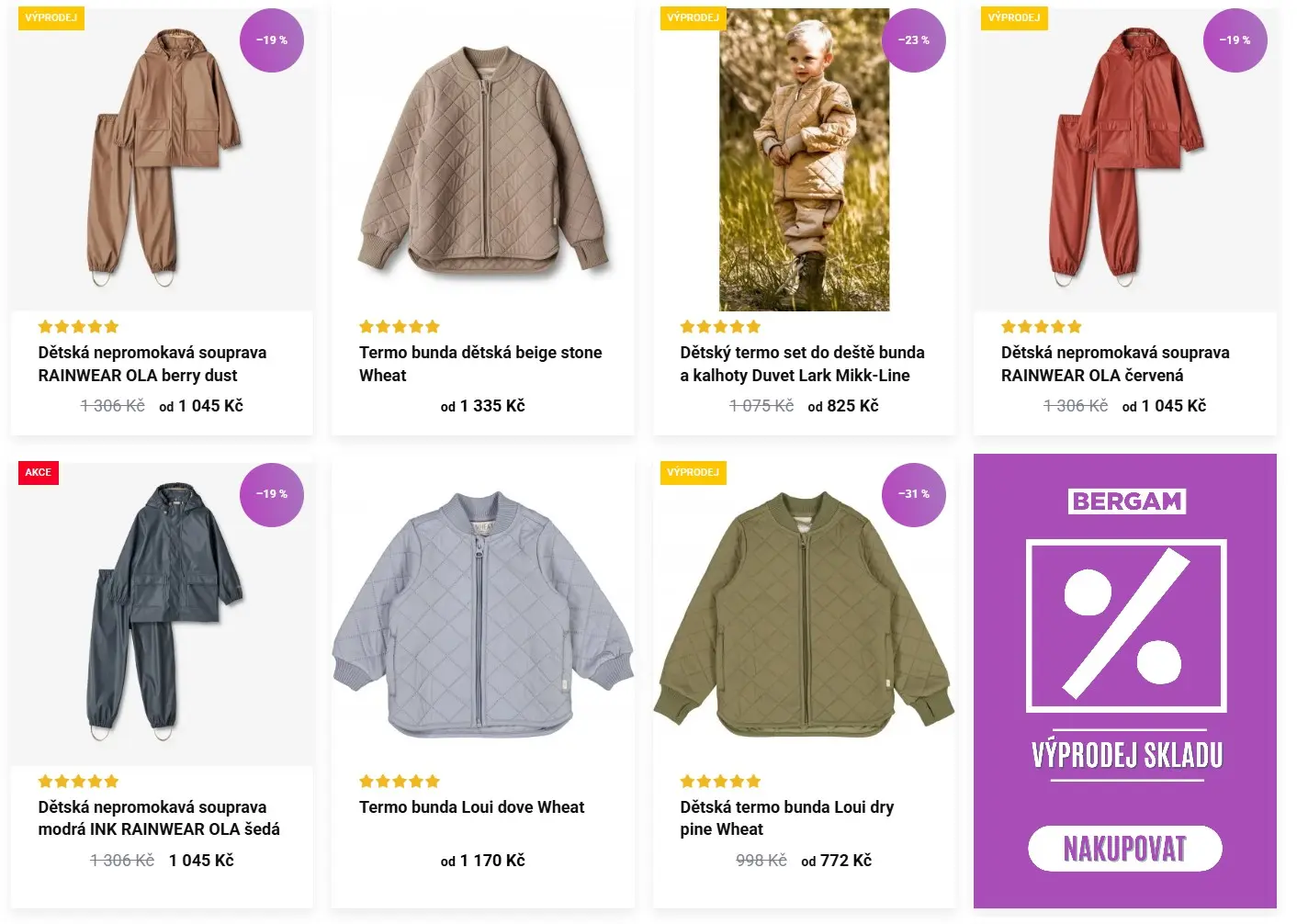Viewport: 1297px width, 924px height.
Task: Open the BERGAM logo in sale banner
Action: coord(1127,501)
